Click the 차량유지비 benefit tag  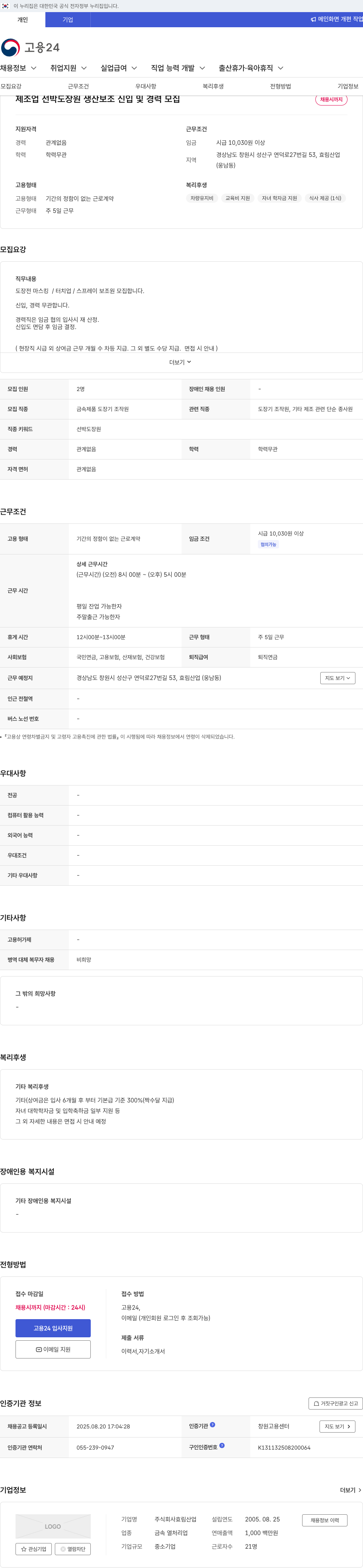[x=202, y=198]
